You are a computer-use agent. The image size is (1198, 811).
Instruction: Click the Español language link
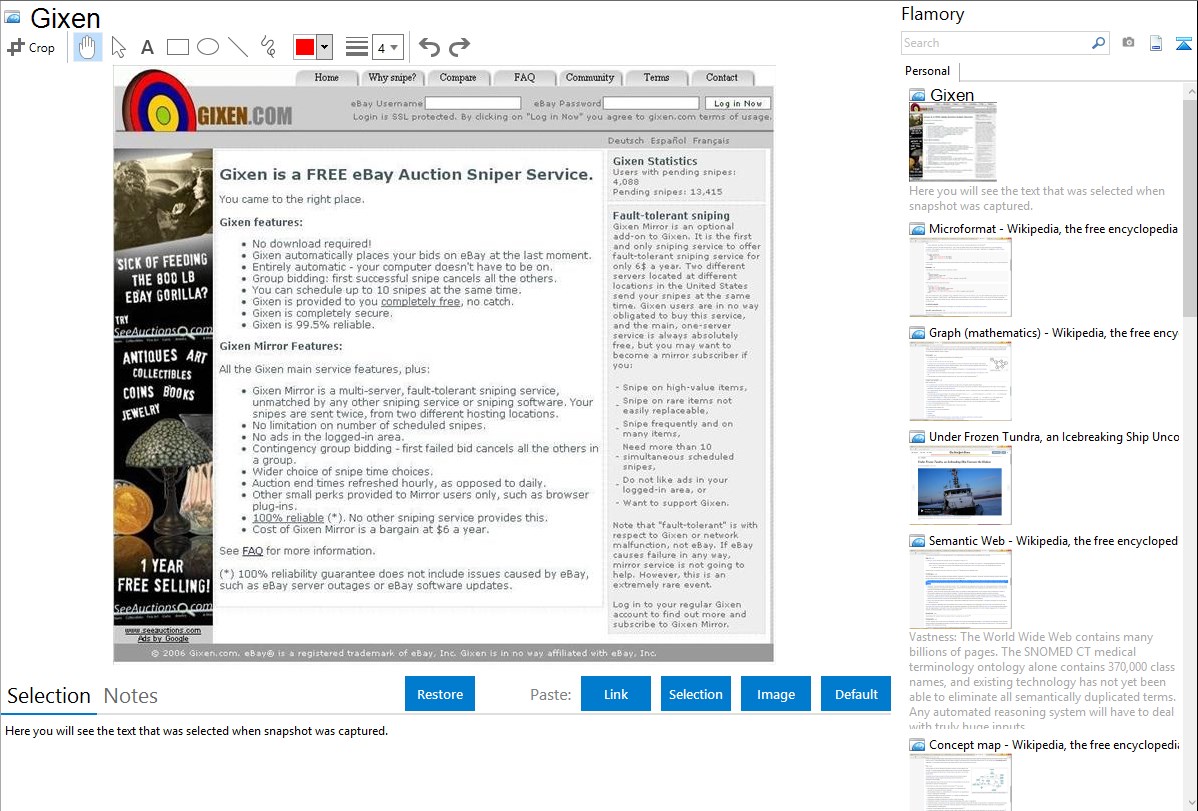(669, 141)
